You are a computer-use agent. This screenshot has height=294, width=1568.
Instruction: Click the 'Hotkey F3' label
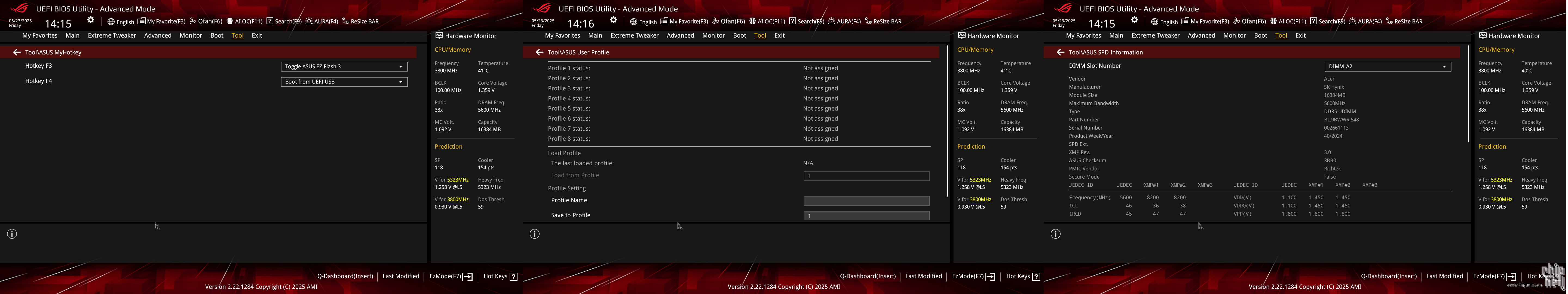38,66
